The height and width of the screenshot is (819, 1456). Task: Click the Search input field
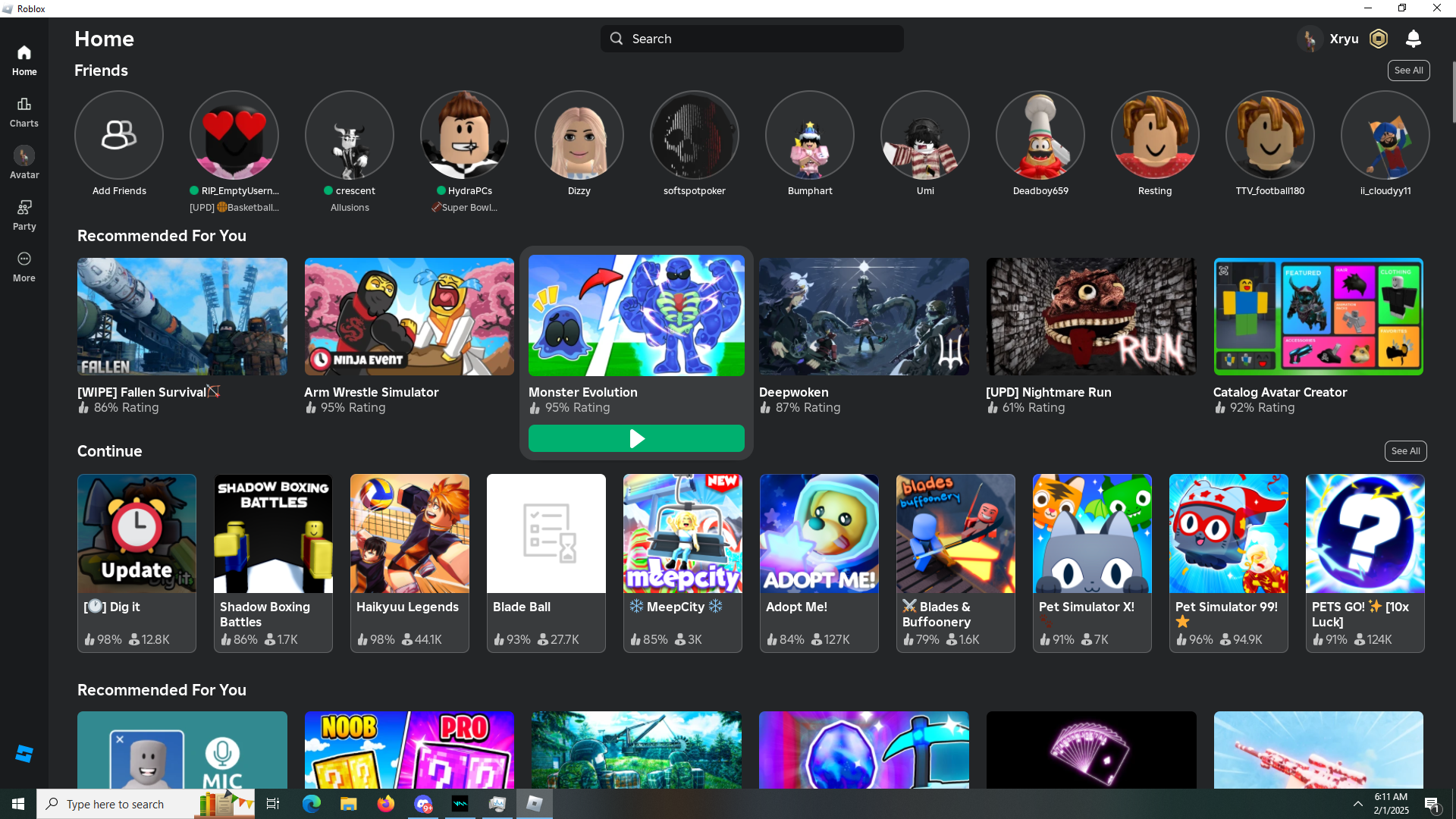click(752, 39)
